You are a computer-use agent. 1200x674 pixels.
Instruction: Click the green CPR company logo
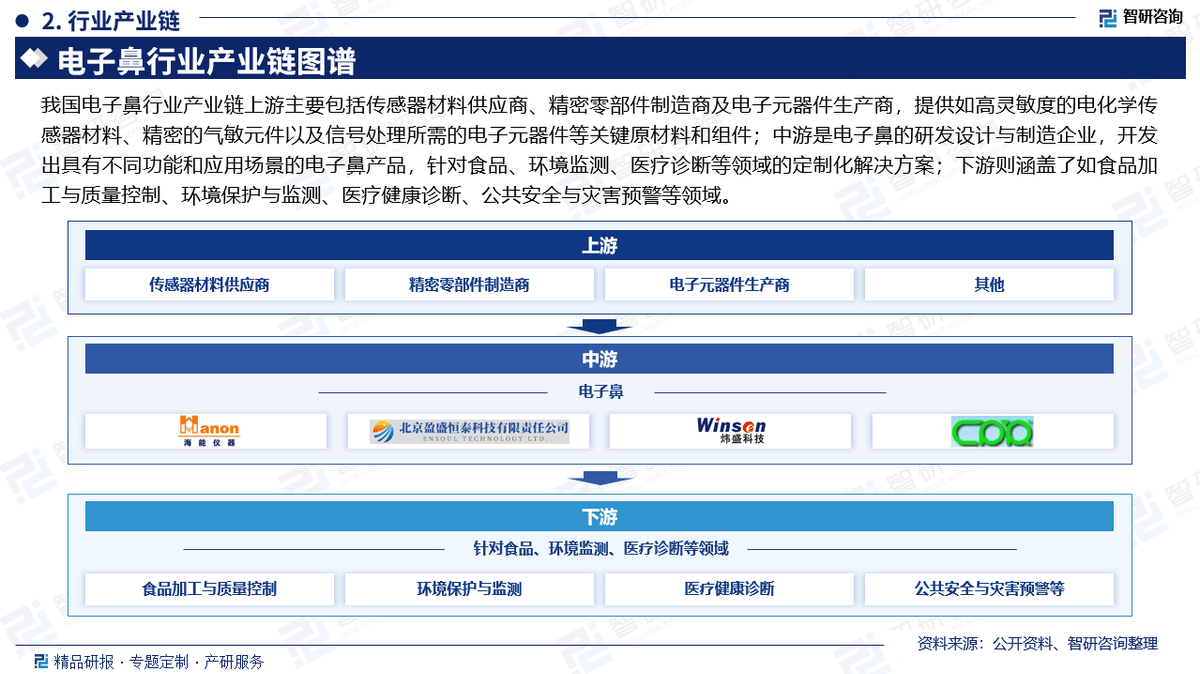992,431
